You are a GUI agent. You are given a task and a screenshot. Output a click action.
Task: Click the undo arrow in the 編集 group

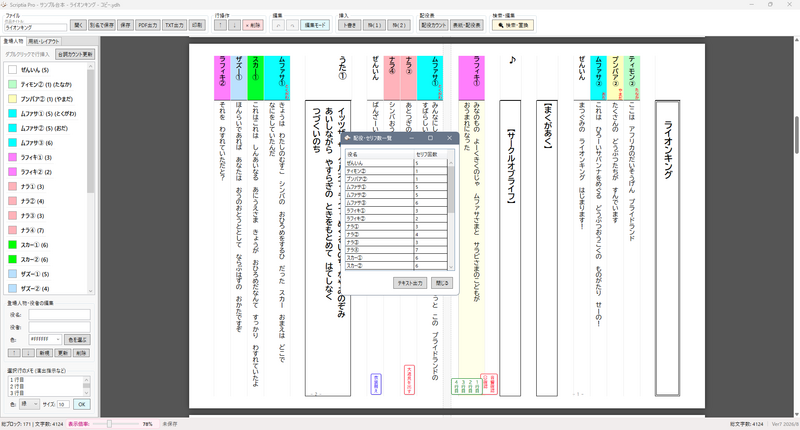pos(278,25)
